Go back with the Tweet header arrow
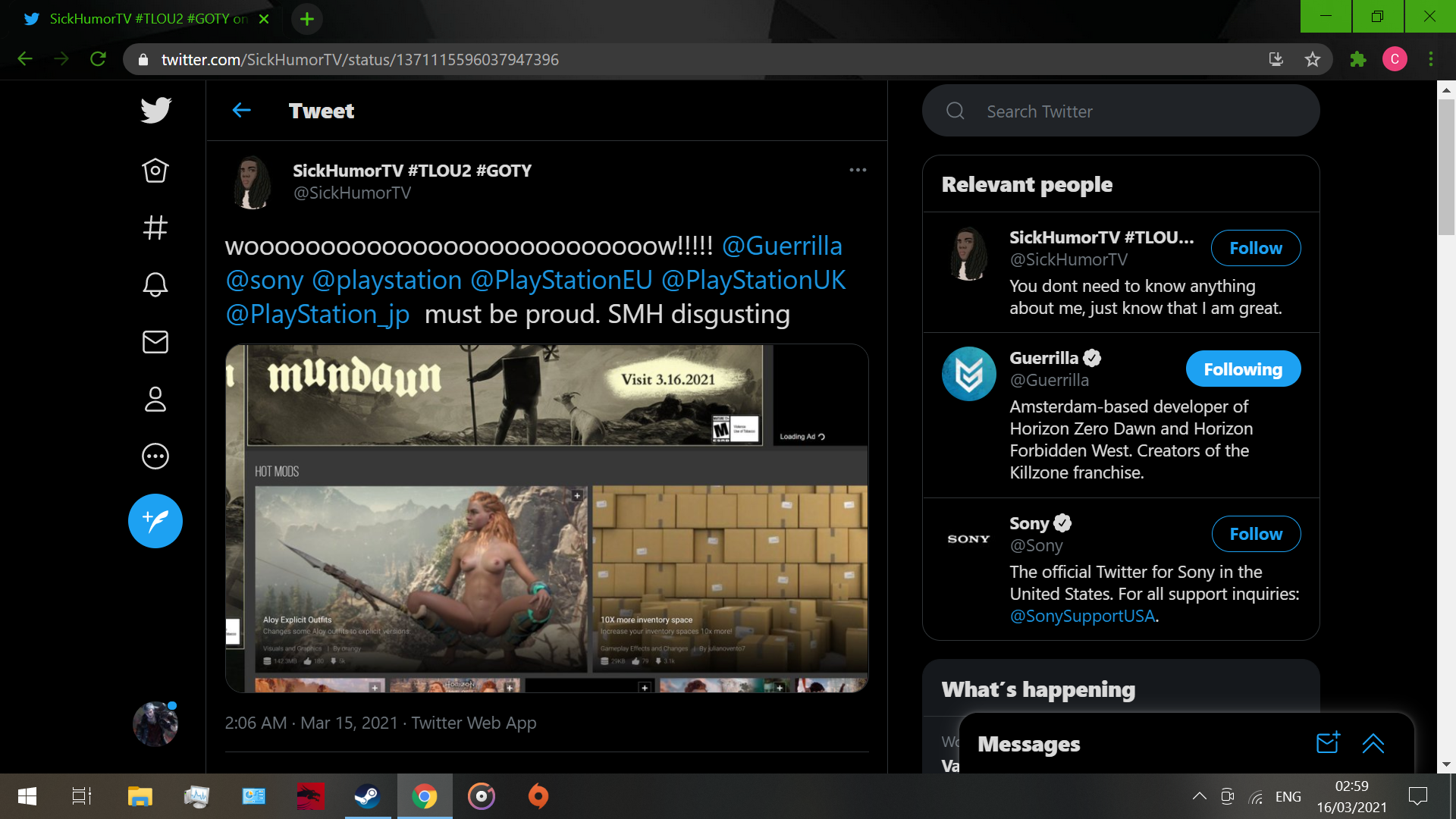 pyautogui.click(x=241, y=111)
